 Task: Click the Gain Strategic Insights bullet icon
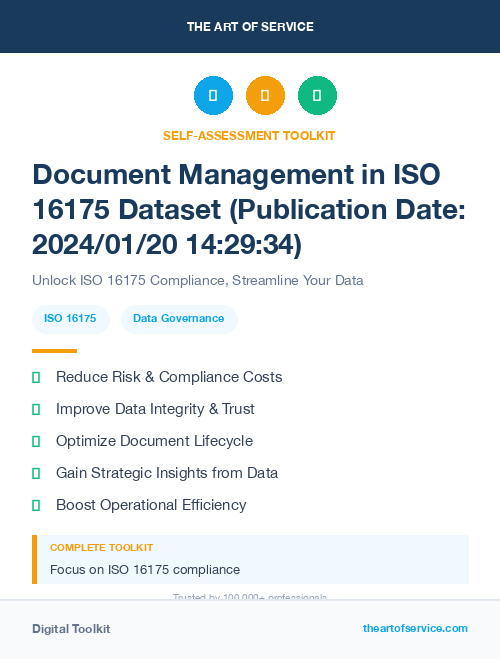point(36,473)
